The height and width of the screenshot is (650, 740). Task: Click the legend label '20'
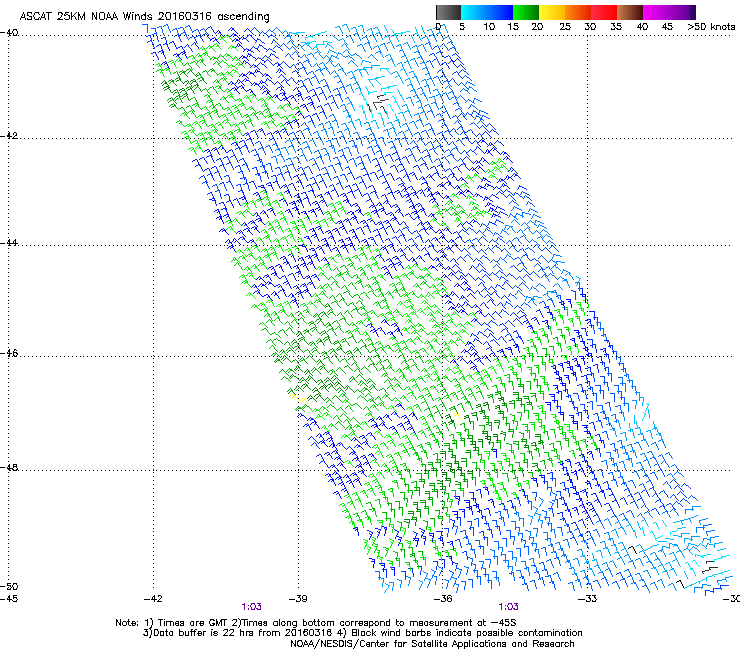537,26
